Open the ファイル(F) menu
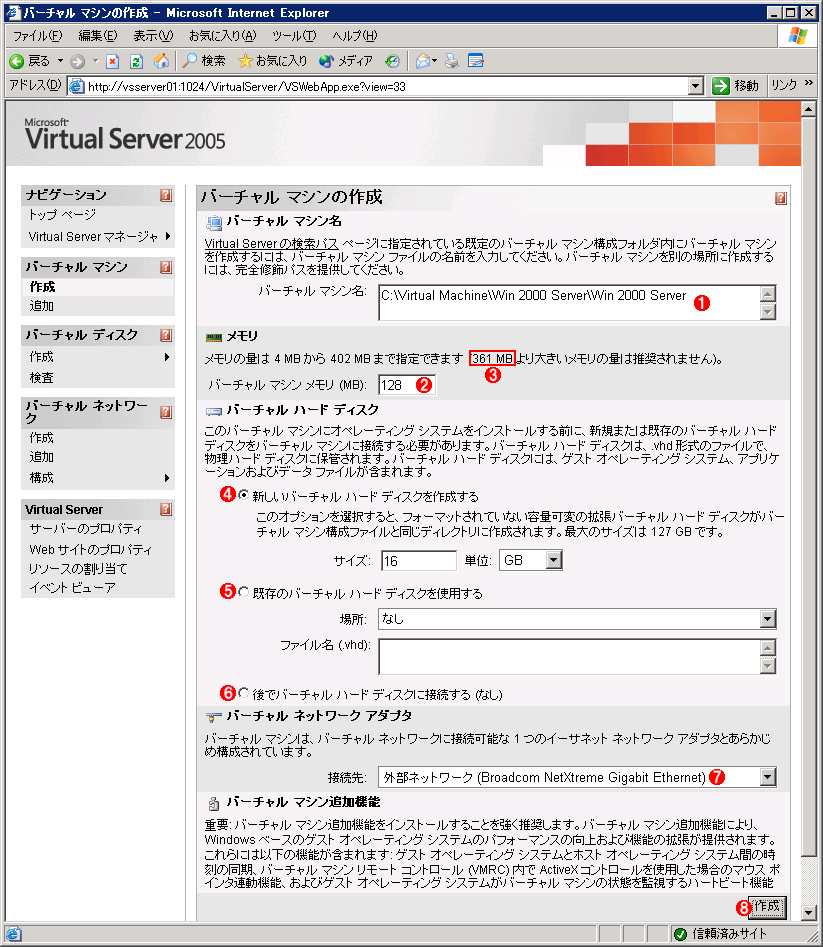 37,36
